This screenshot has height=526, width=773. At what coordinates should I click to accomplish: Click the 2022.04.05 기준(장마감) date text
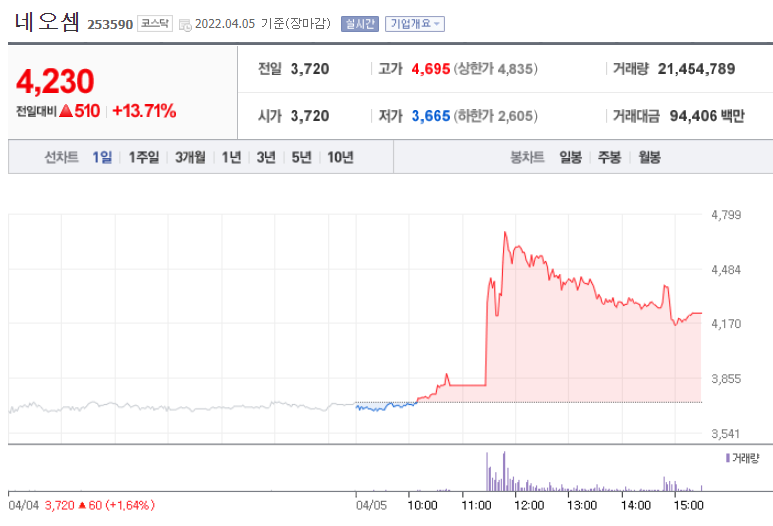[263, 24]
